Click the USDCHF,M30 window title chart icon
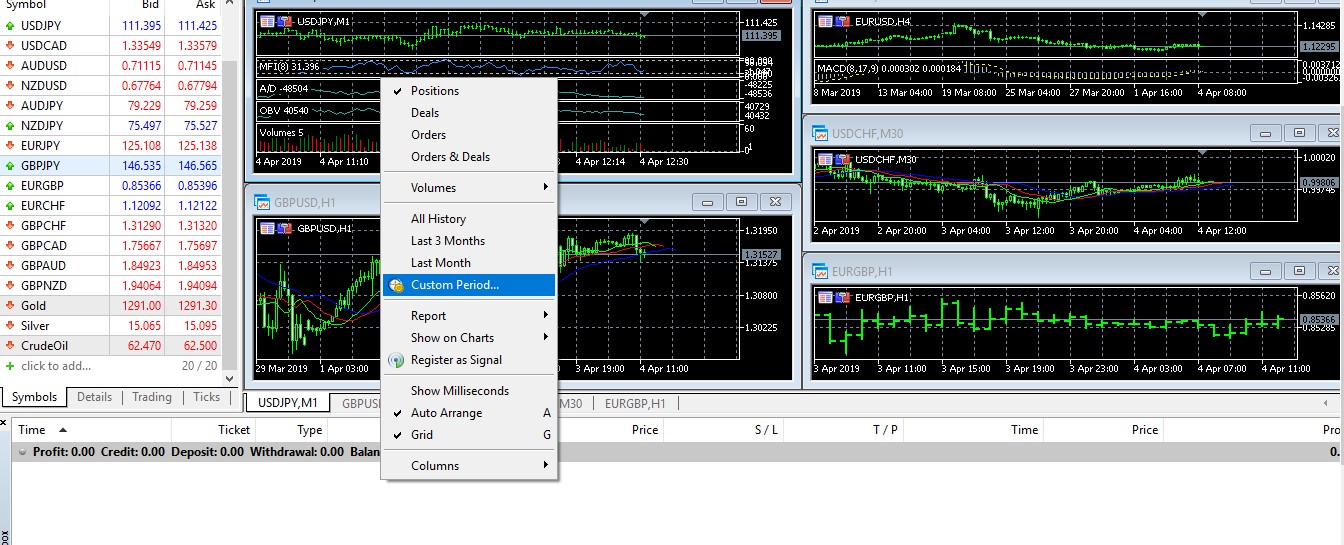Image resolution: width=1344 pixels, height=545 pixels. pos(819,133)
